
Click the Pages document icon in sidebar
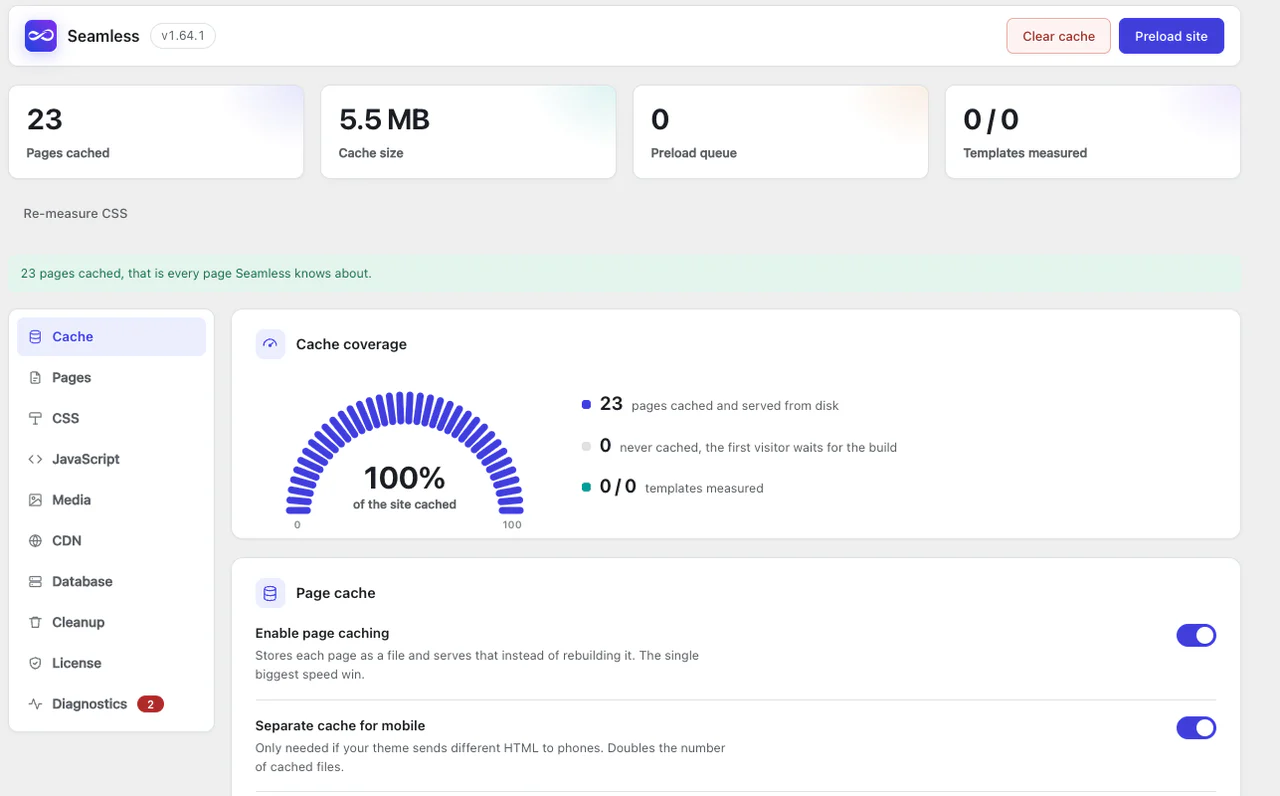pyautogui.click(x=35, y=378)
